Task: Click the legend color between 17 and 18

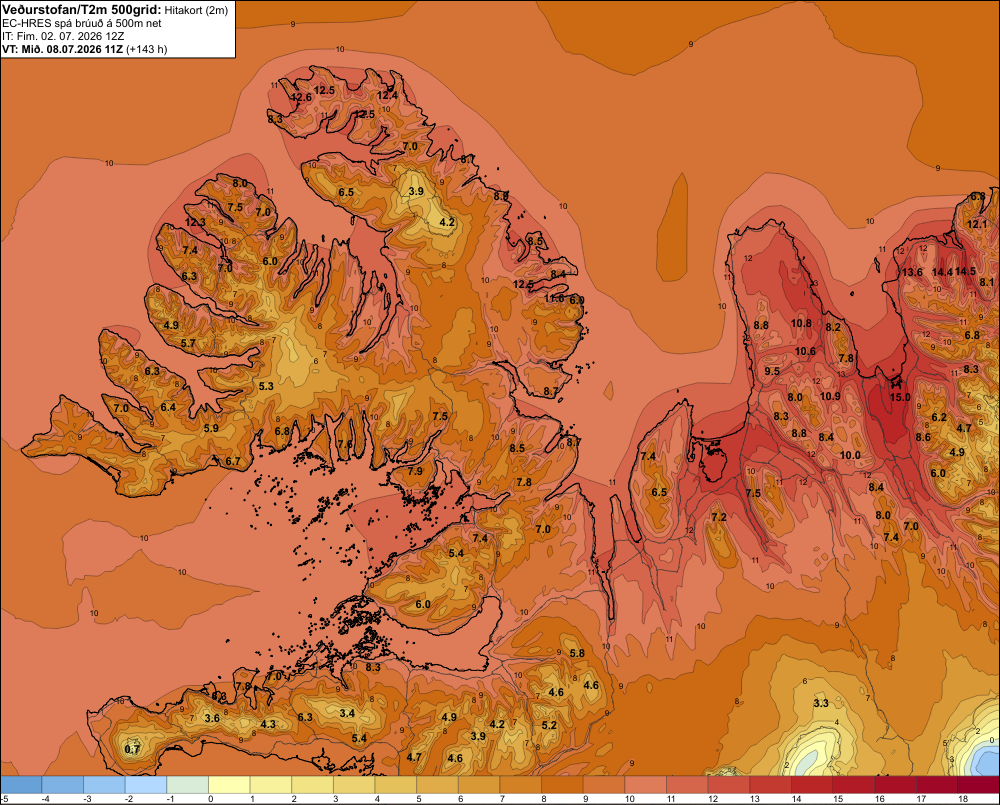Action: click(937, 785)
